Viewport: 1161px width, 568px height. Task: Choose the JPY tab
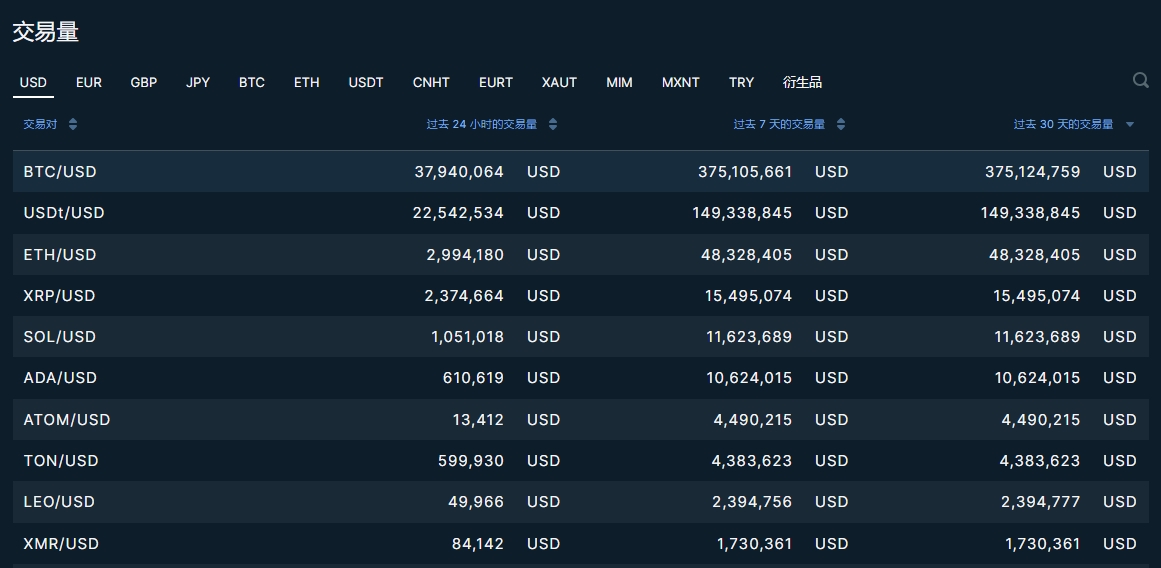(x=198, y=82)
